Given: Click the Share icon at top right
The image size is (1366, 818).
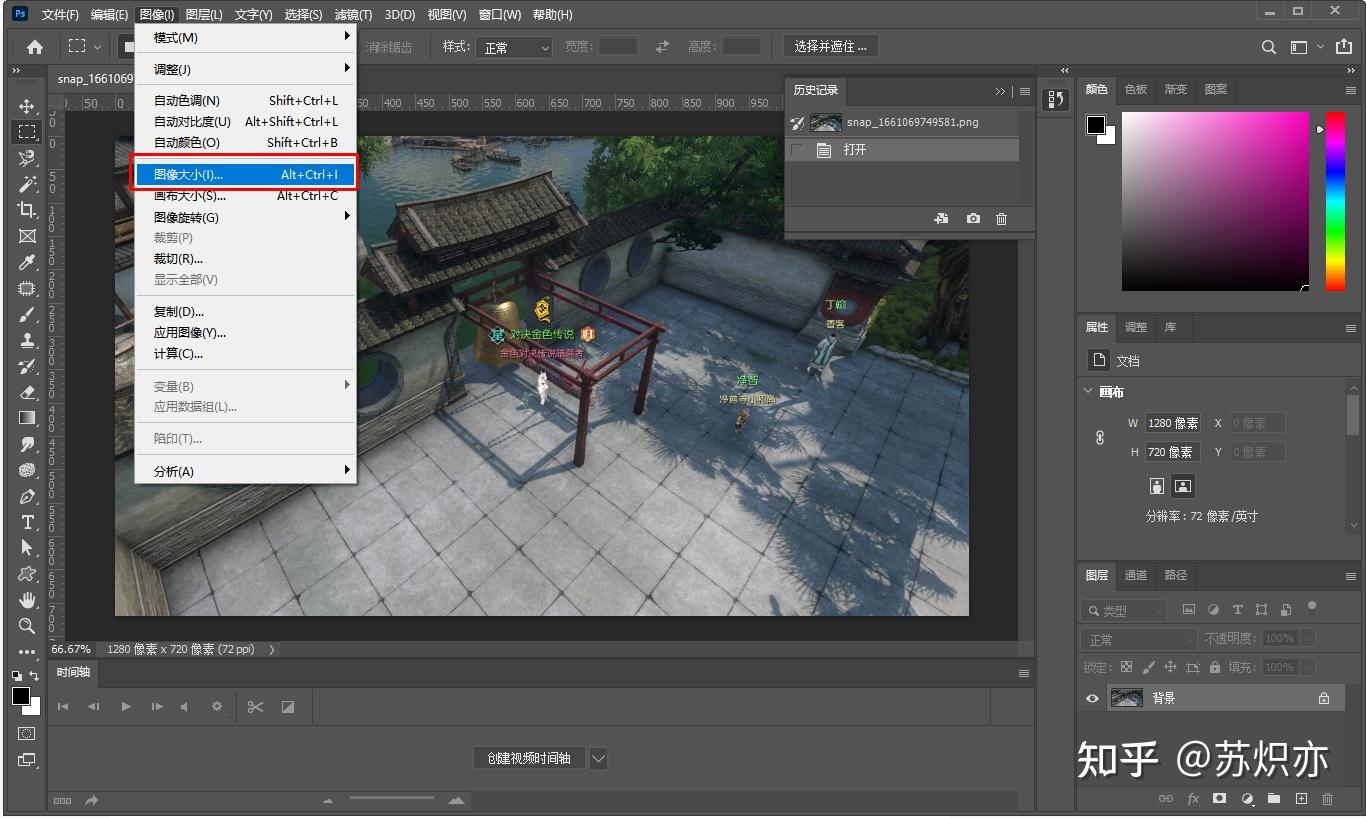Looking at the screenshot, I should (1343, 47).
